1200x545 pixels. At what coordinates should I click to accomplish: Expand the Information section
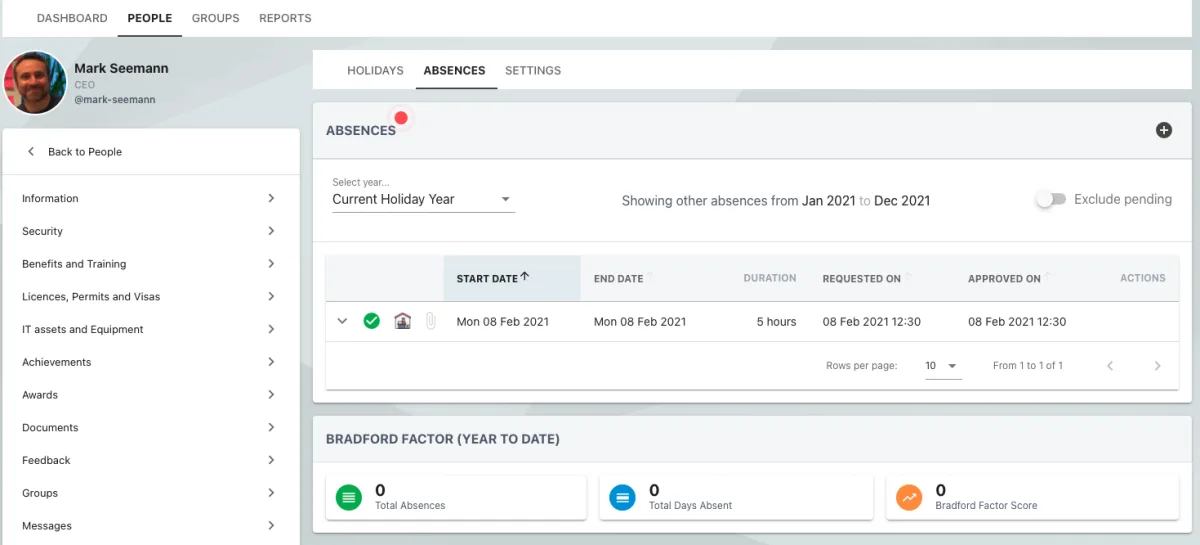pos(149,198)
